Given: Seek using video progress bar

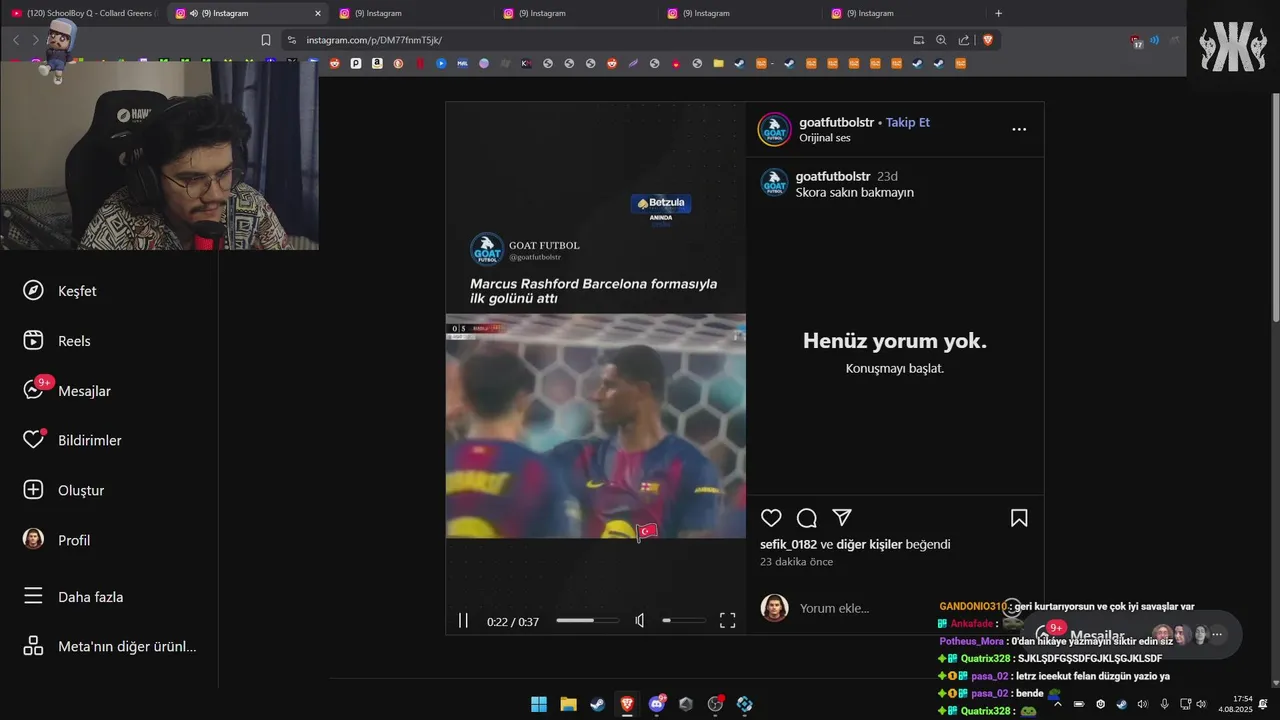Looking at the screenshot, I should coord(587,621).
